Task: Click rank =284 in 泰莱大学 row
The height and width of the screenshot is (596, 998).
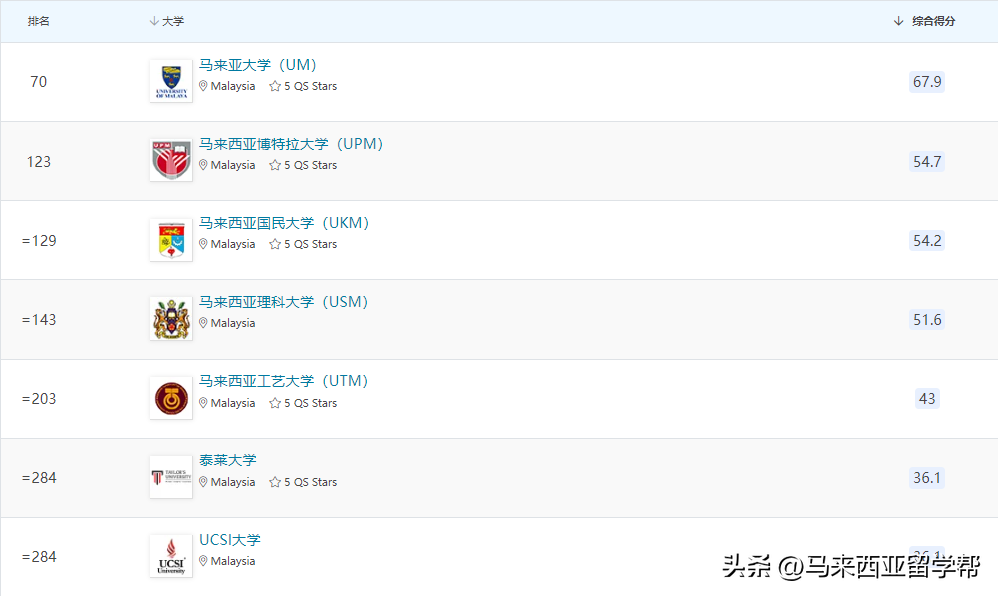Action: tap(39, 478)
